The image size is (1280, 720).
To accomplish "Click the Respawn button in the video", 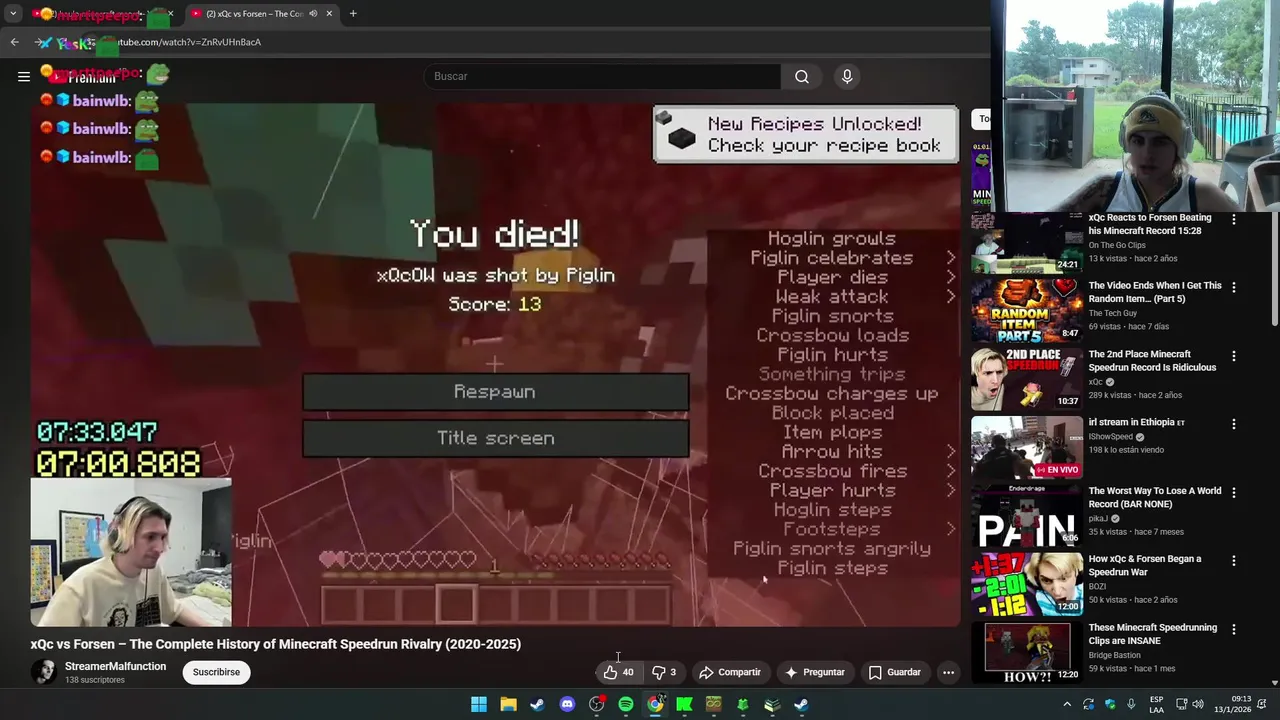I will pyautogui.click(x=495, y=392).
